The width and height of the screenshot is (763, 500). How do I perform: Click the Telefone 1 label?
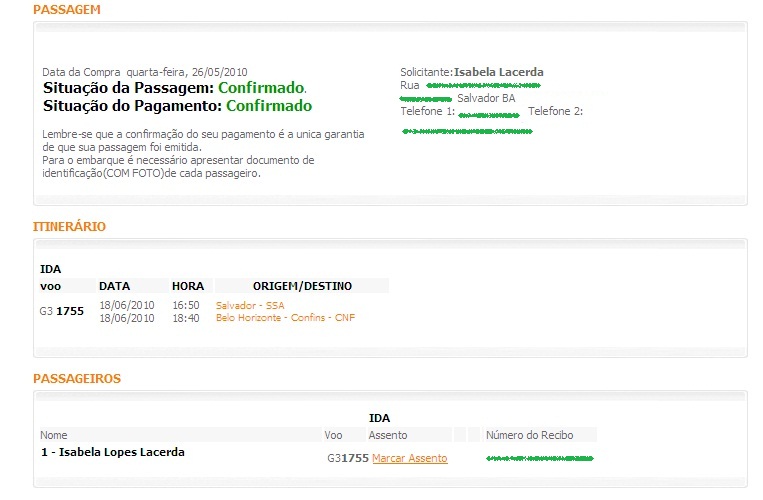(x=427, y=111)
